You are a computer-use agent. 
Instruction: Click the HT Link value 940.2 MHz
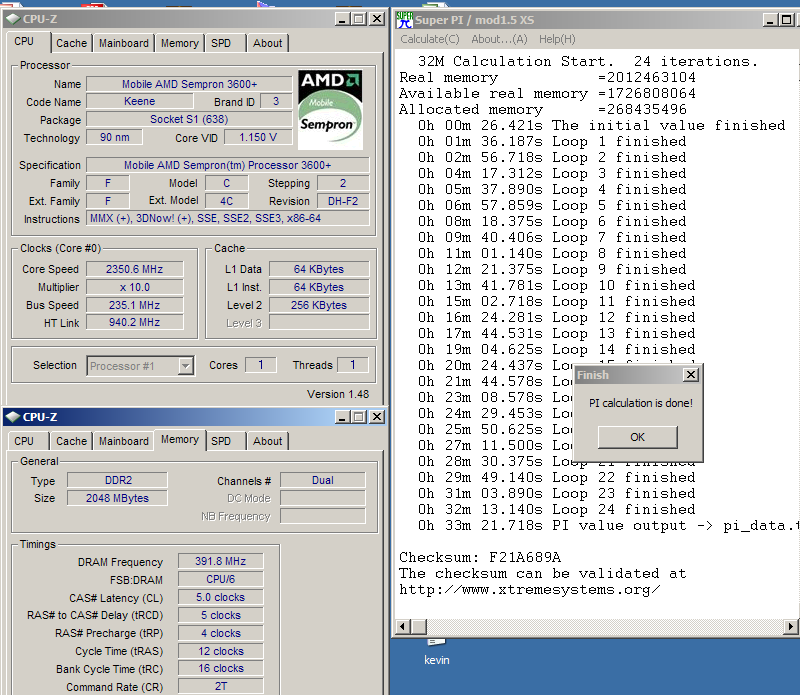[x=135, y=322]
